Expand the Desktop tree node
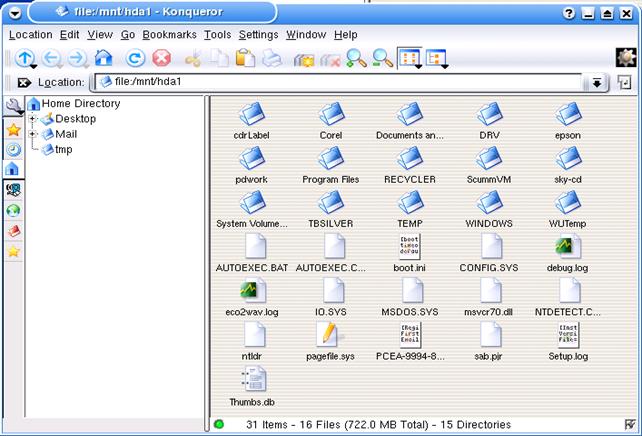642x436 pixels. pos(33,119)
